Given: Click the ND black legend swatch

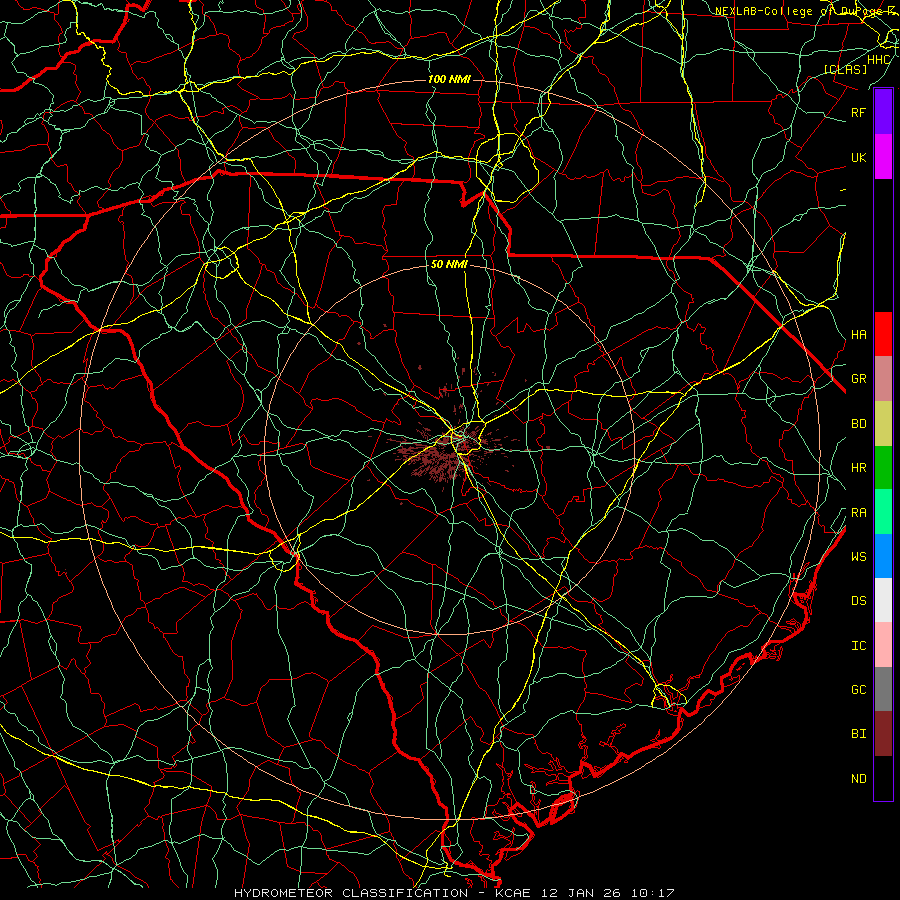Looking at the screenshot, I should [x=883, y=778].
